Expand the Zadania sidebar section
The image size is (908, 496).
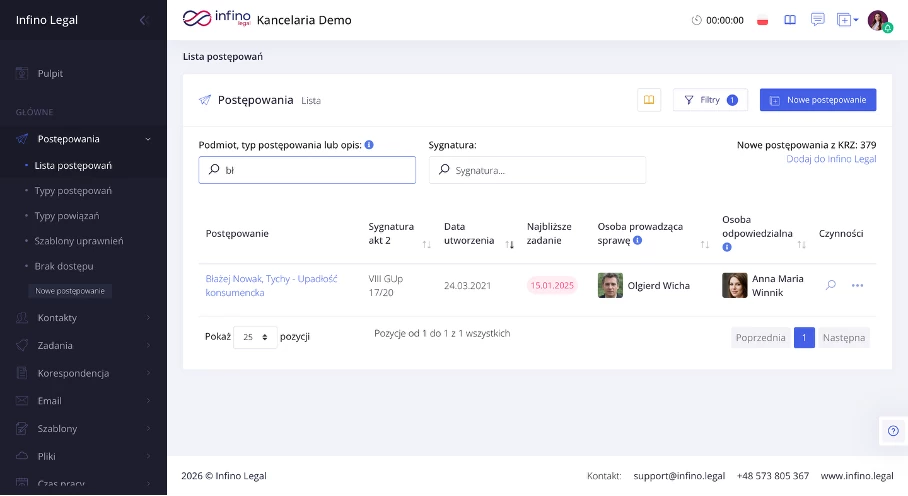point(83,346)
